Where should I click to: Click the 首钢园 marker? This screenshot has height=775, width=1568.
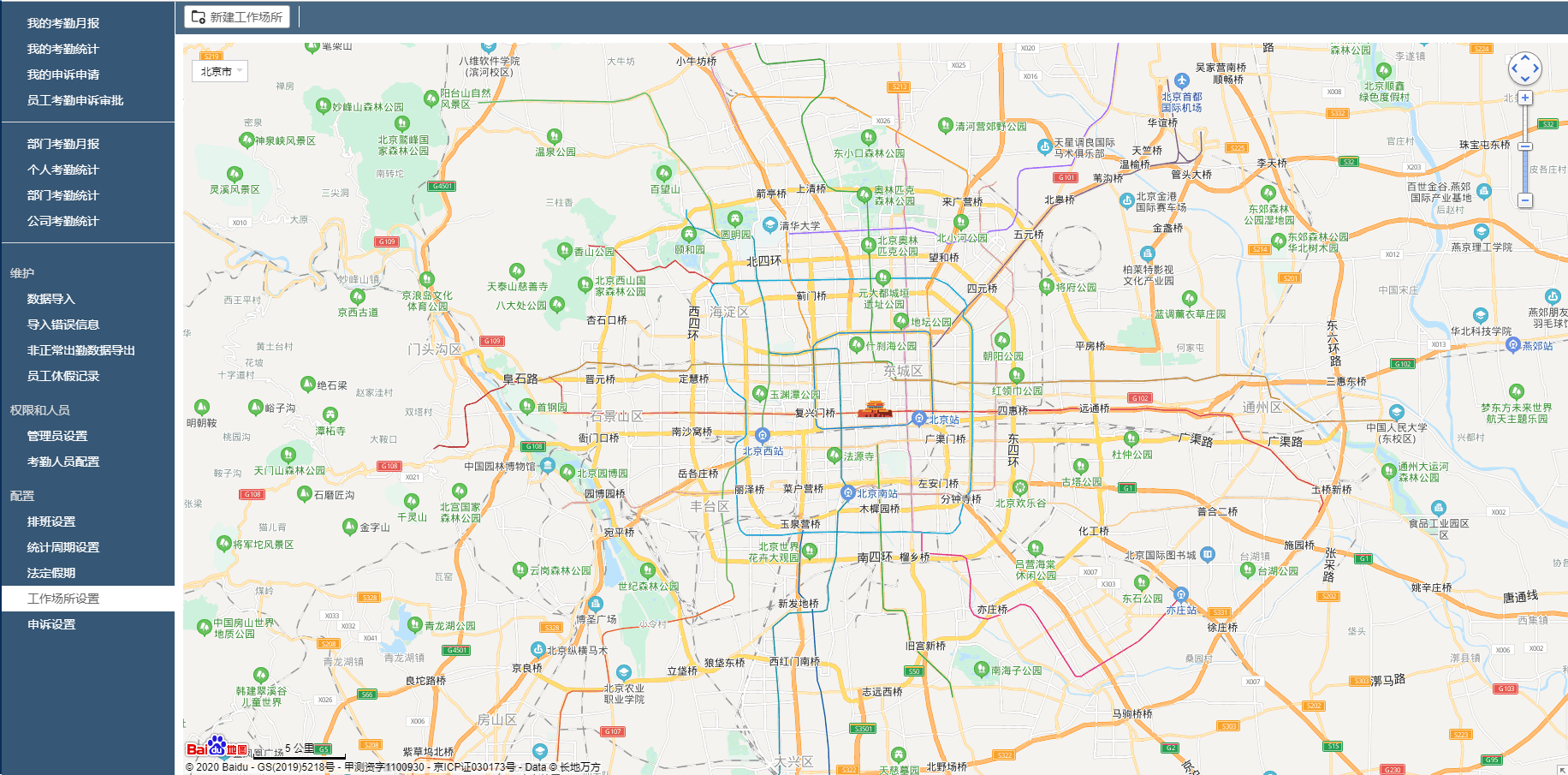click(x=527, y=405)
